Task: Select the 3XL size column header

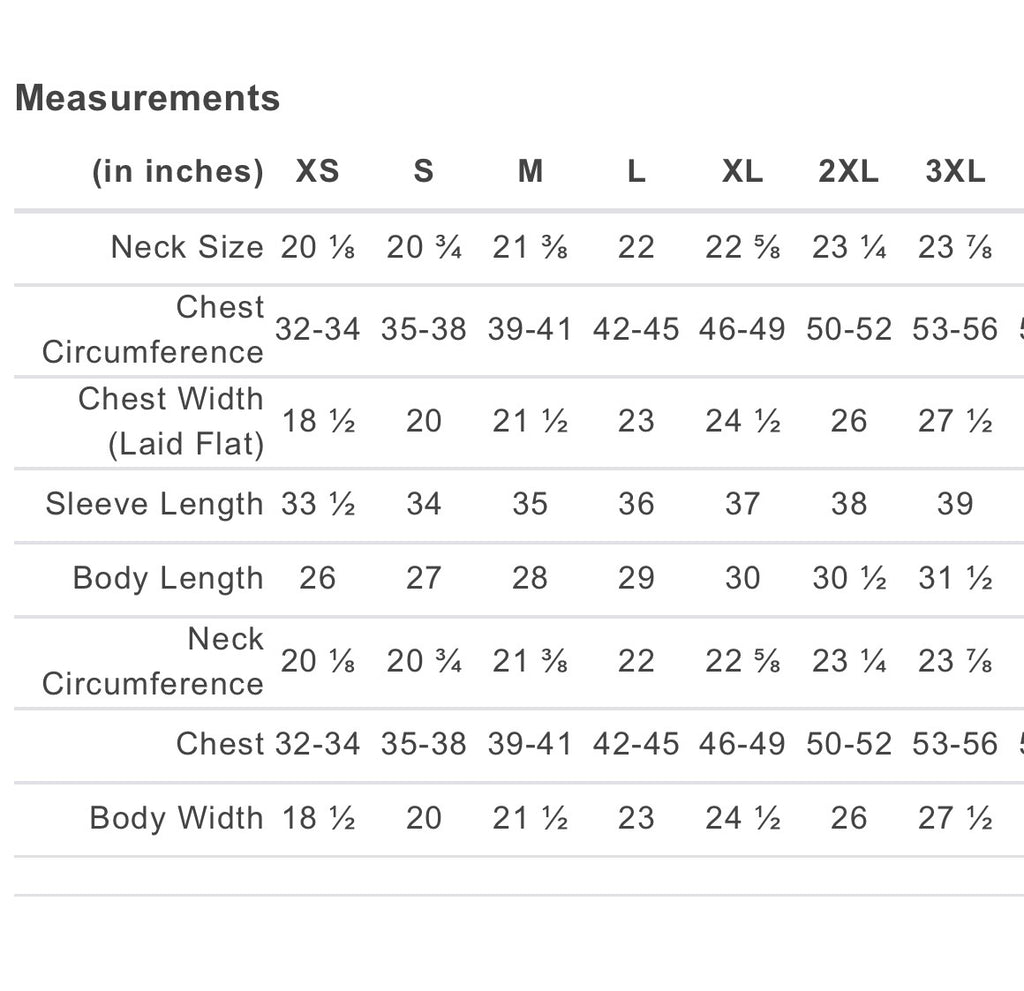Action: [x=955, y=171]
